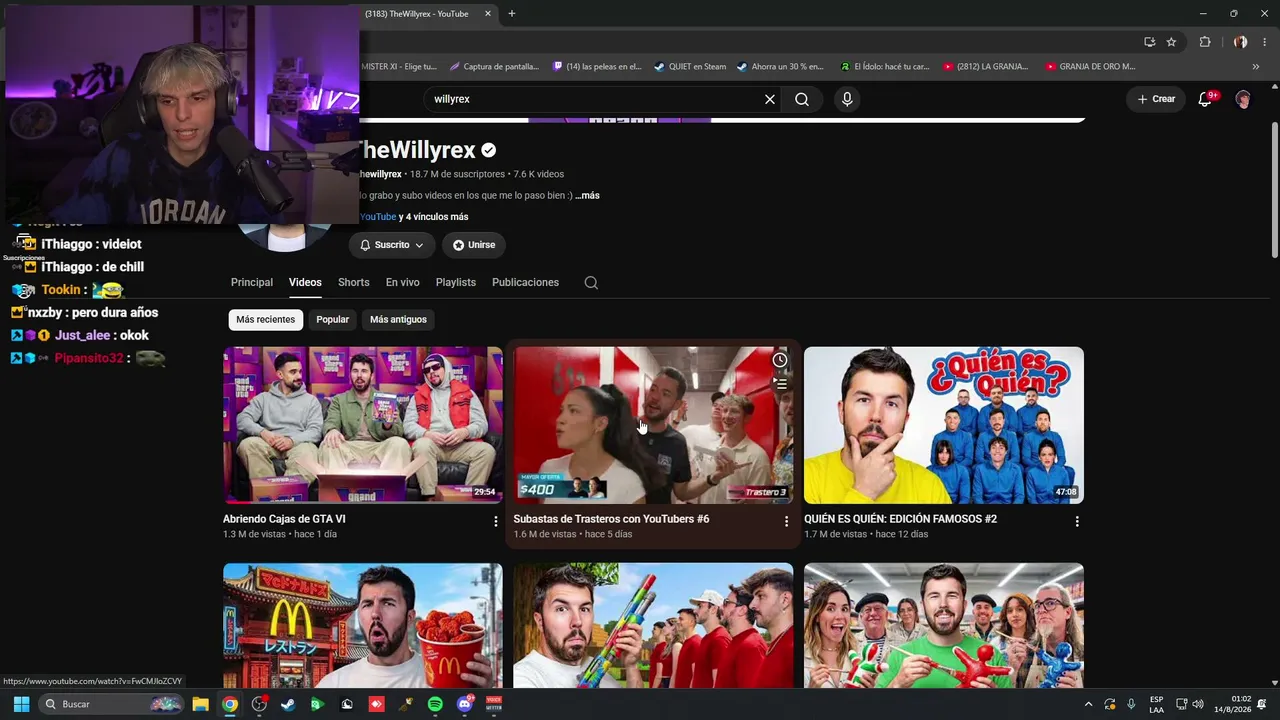This screenshot has height=720, width=1280.
Task: Open bookmark Captura de pantalla
Action: point(494,67)
